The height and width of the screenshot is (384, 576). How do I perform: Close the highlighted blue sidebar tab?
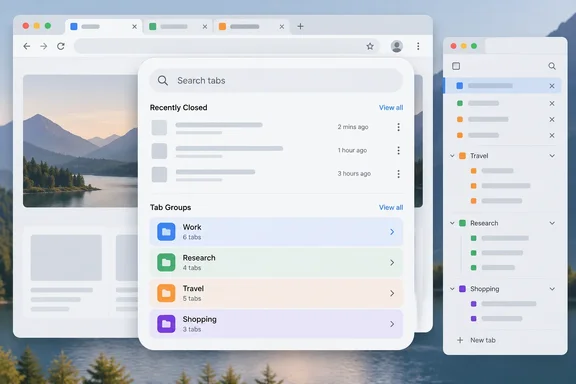(552, 86)
